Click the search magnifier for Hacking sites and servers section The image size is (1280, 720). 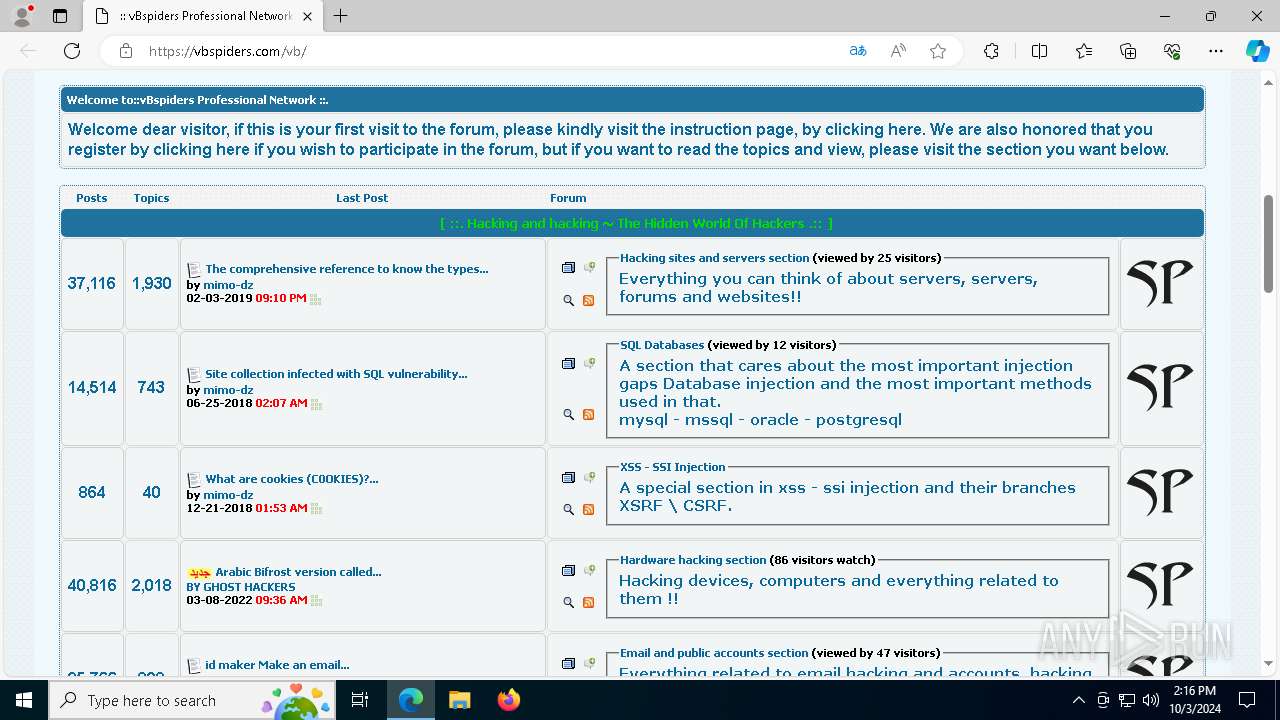tap(569, 300)
